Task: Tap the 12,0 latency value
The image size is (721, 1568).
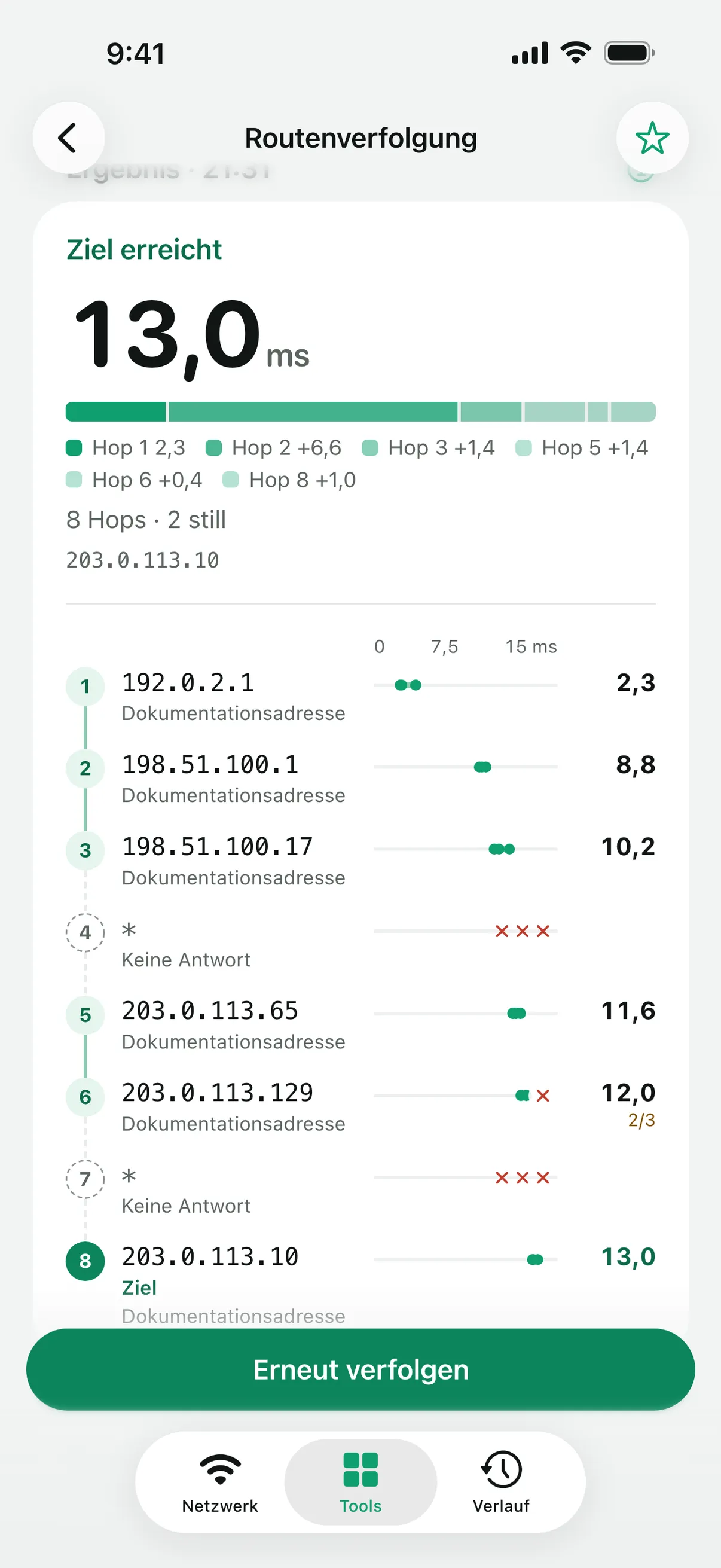Action: click(x=628, y=1093)
